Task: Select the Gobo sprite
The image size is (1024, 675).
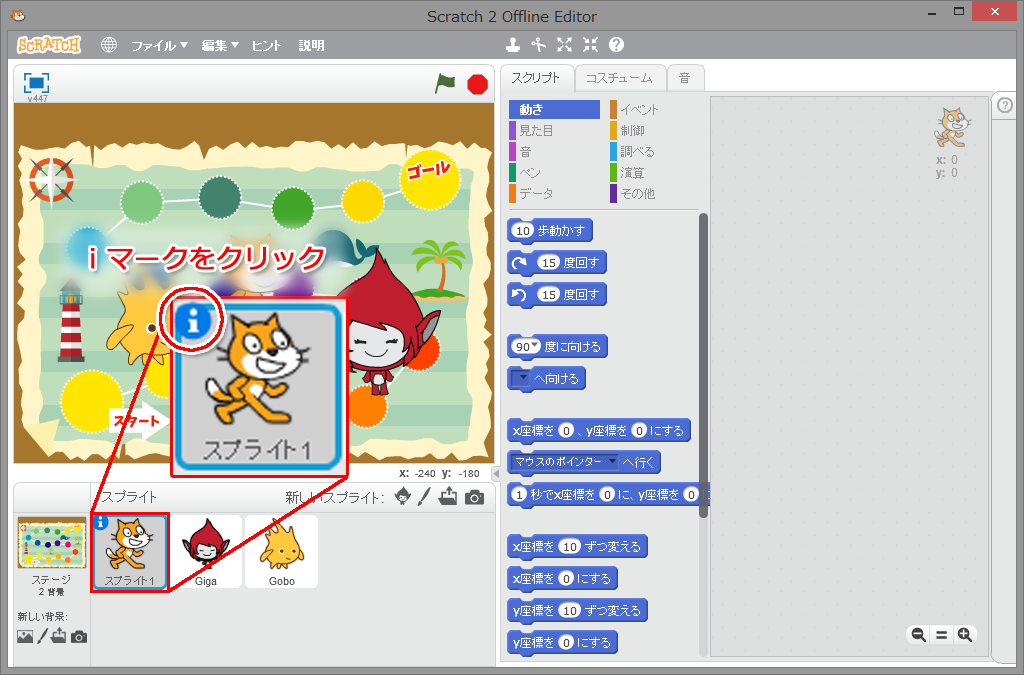Action: pos(281,552)
